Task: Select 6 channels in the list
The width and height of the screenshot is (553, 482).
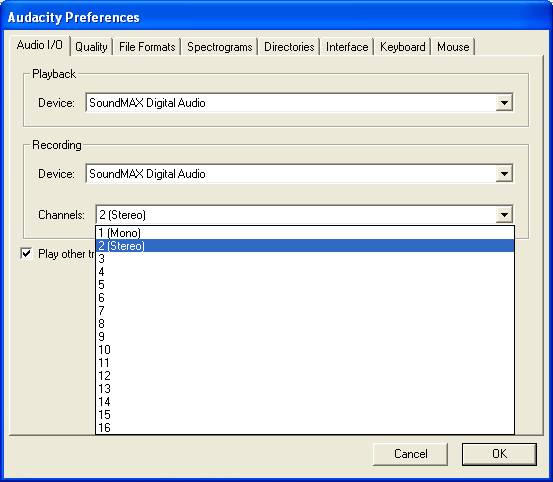Action: (305, 298)
